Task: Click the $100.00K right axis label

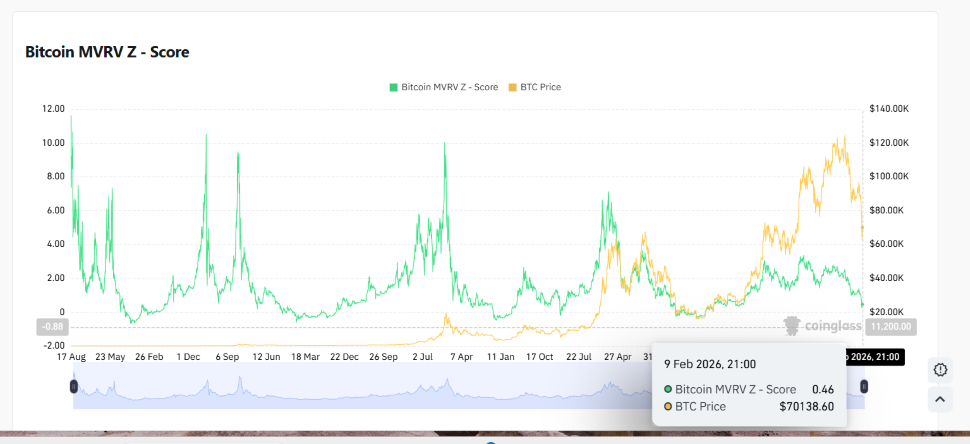Action: (x=889, y=176)
